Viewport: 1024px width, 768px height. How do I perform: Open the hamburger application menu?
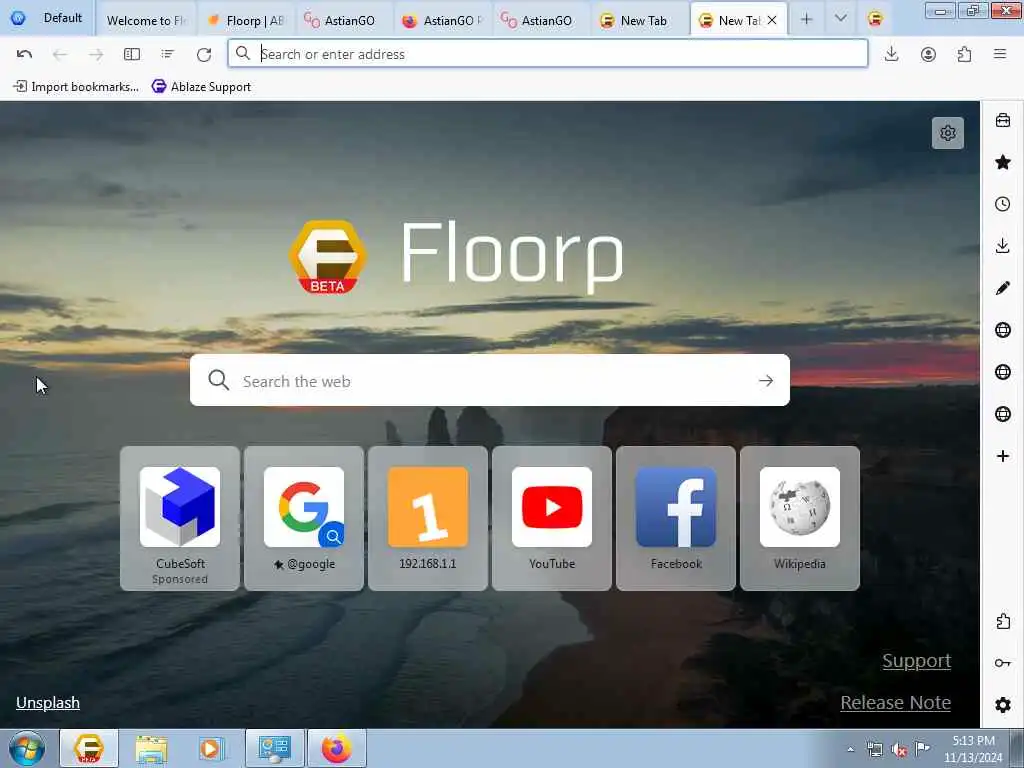click(1000, 54)
